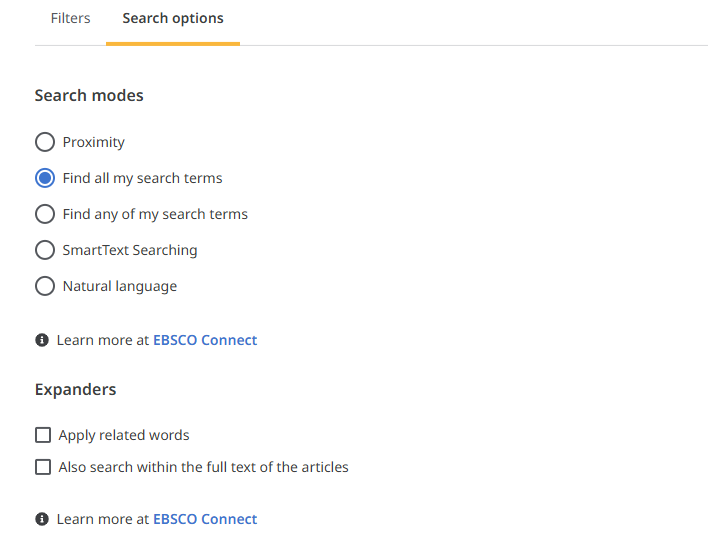The width and height of the screenshot is (708, 558).
Task: Pick the Natural language search mode
Action: point(45,286)
